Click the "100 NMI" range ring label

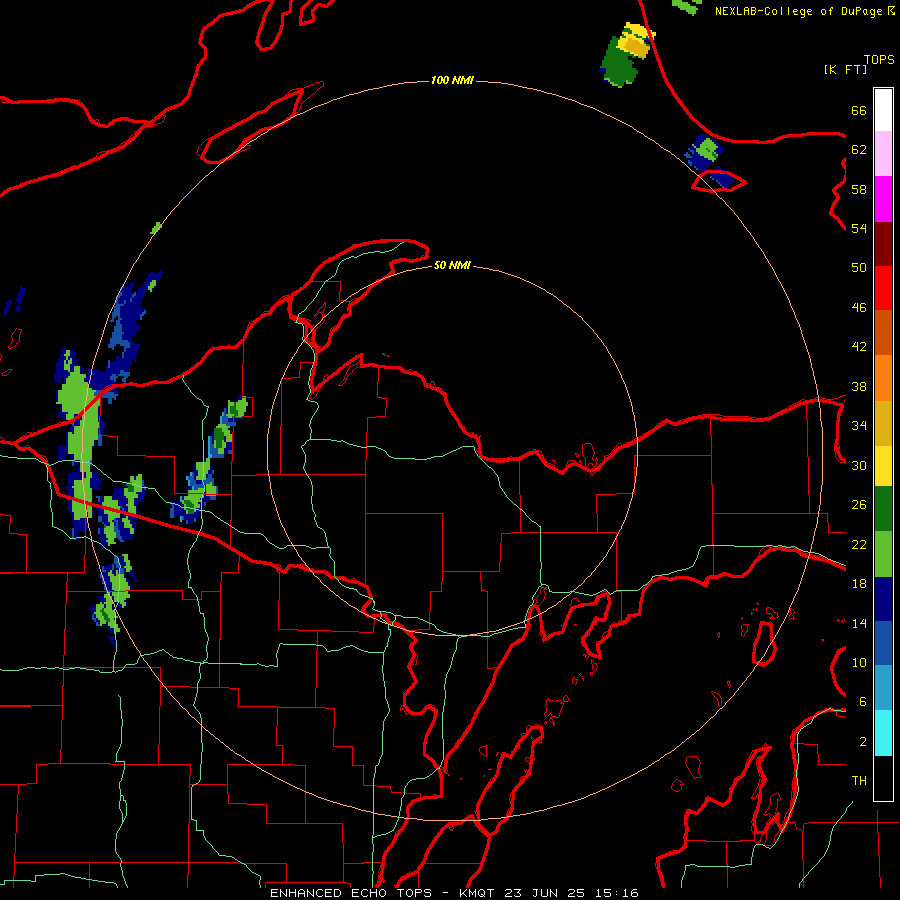[452, 80]
